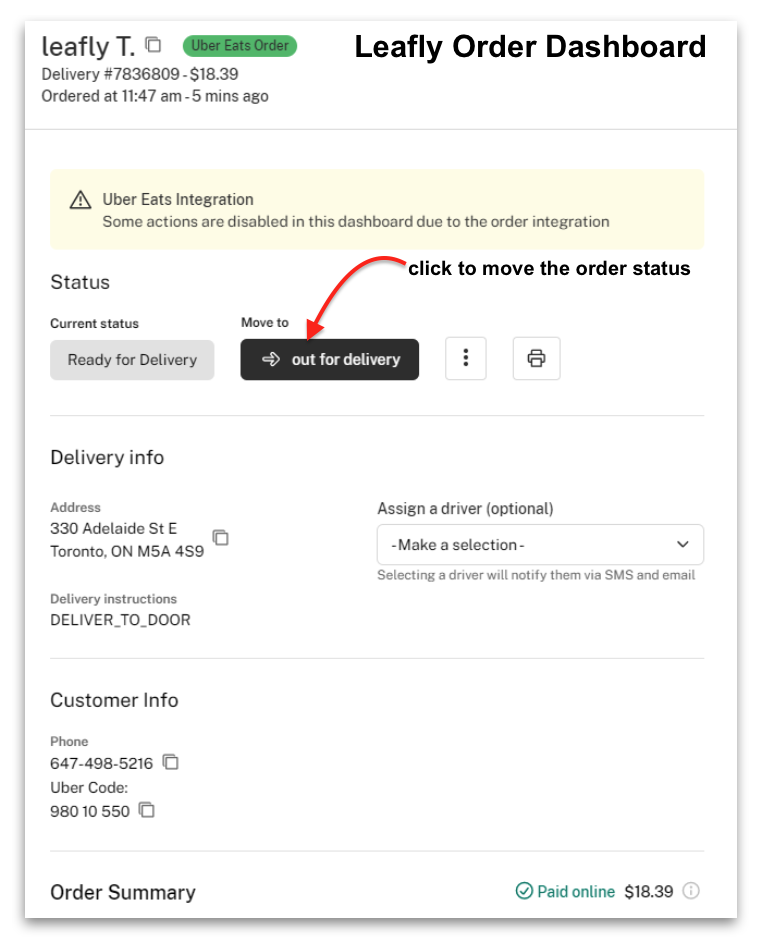766x946 pixels.
Task: Click the 330 Adelaide St E address
Action: (113, 529)
